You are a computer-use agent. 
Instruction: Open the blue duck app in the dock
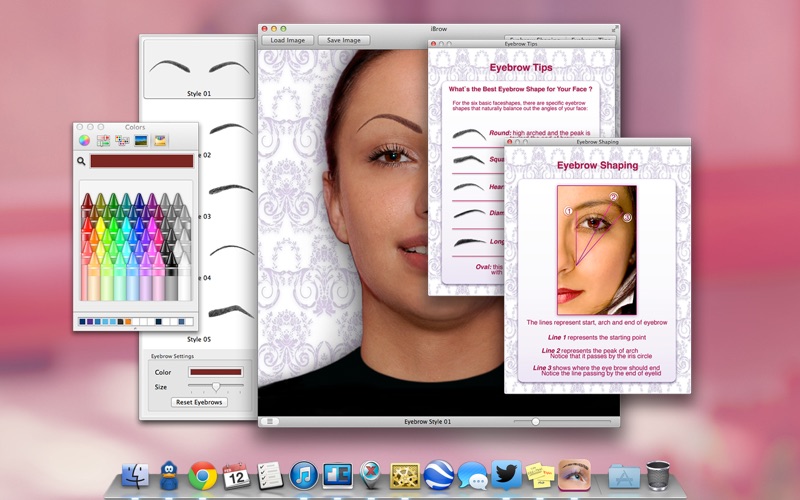click(169, 475)
